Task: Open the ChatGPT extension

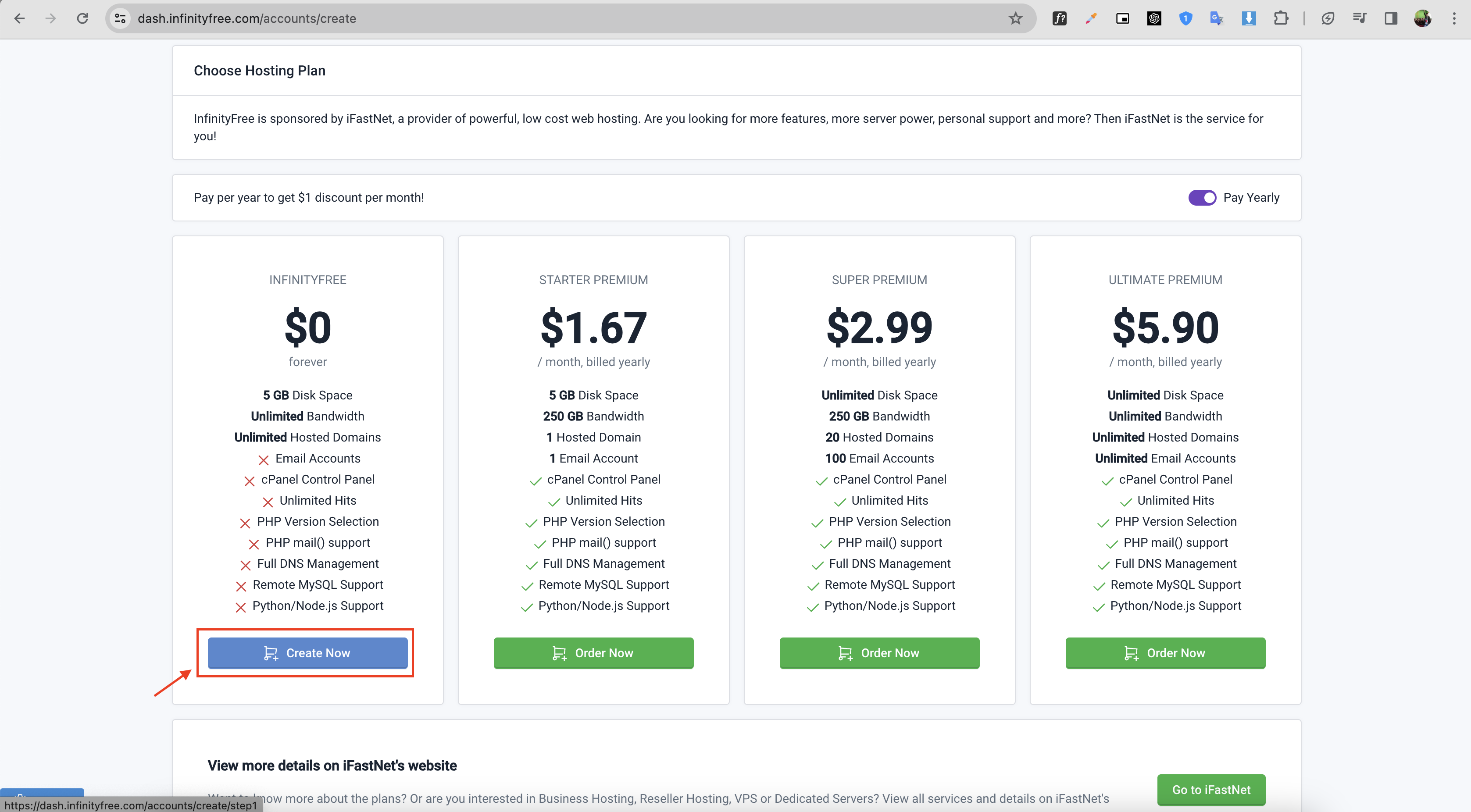Action: pyautogui.click(x=1154, y=18)
